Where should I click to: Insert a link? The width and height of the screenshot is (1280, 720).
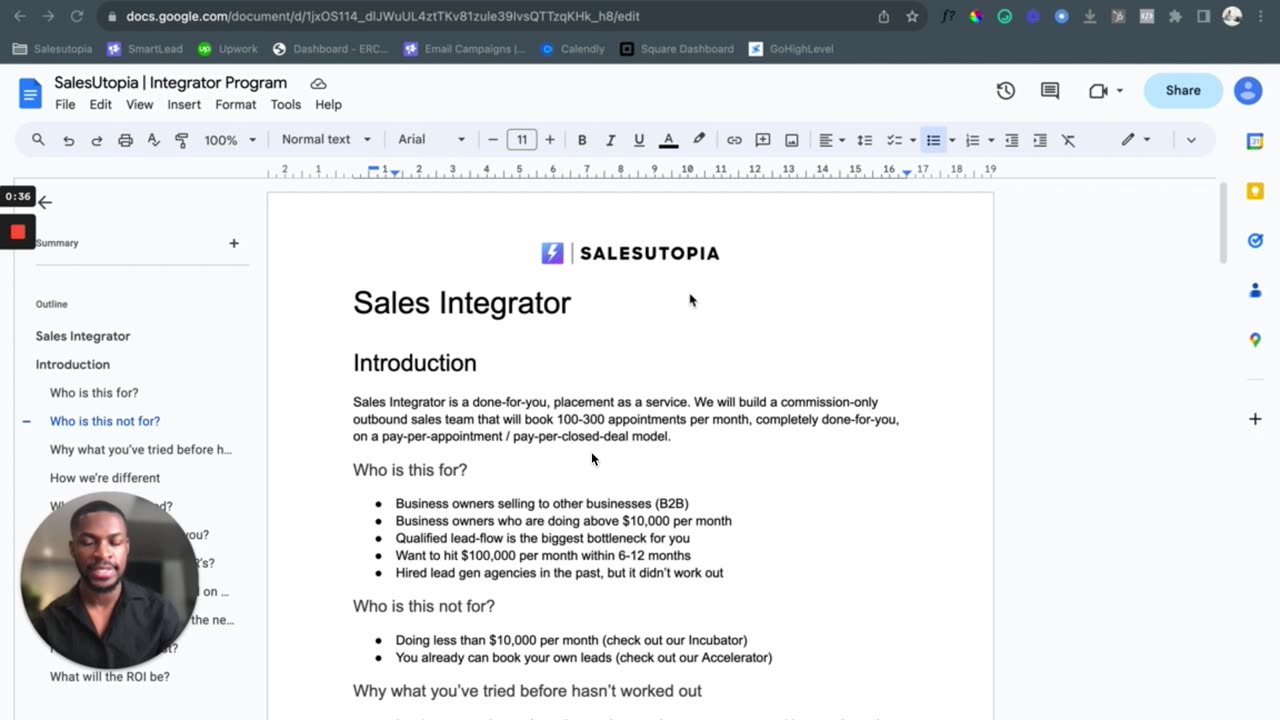tap(734, 140)
